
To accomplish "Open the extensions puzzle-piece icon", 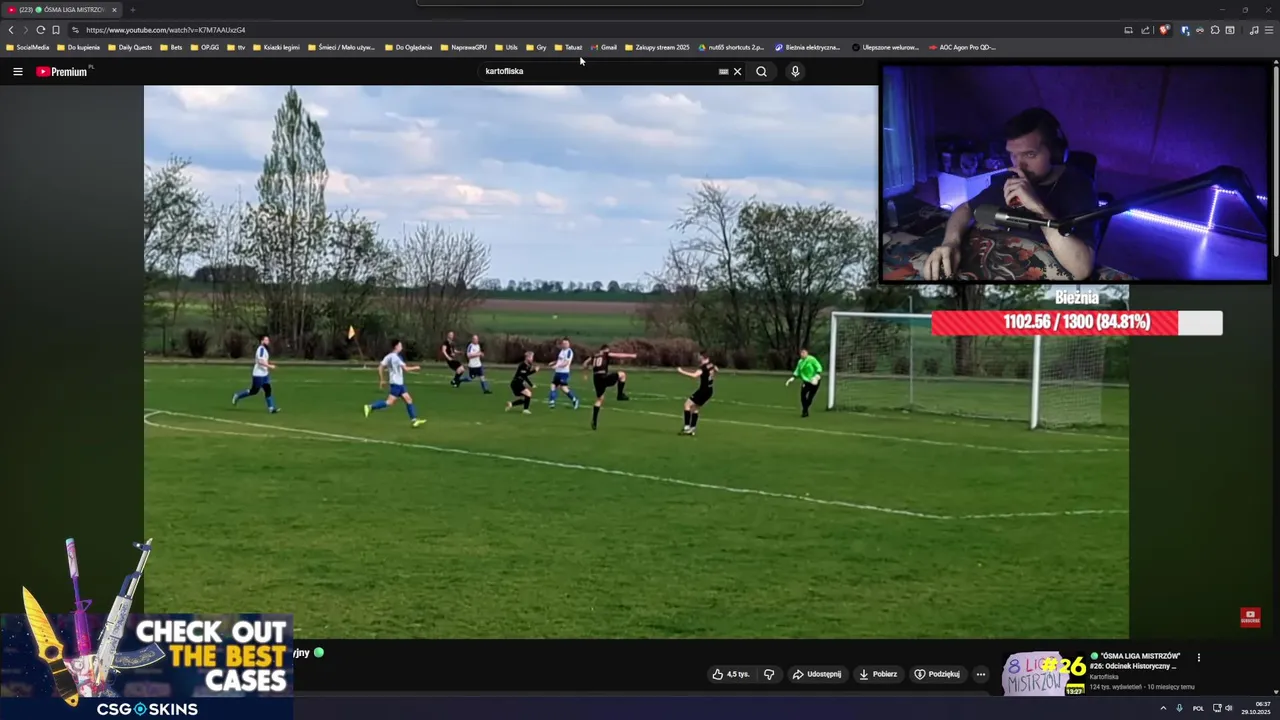I will 1215,30.
